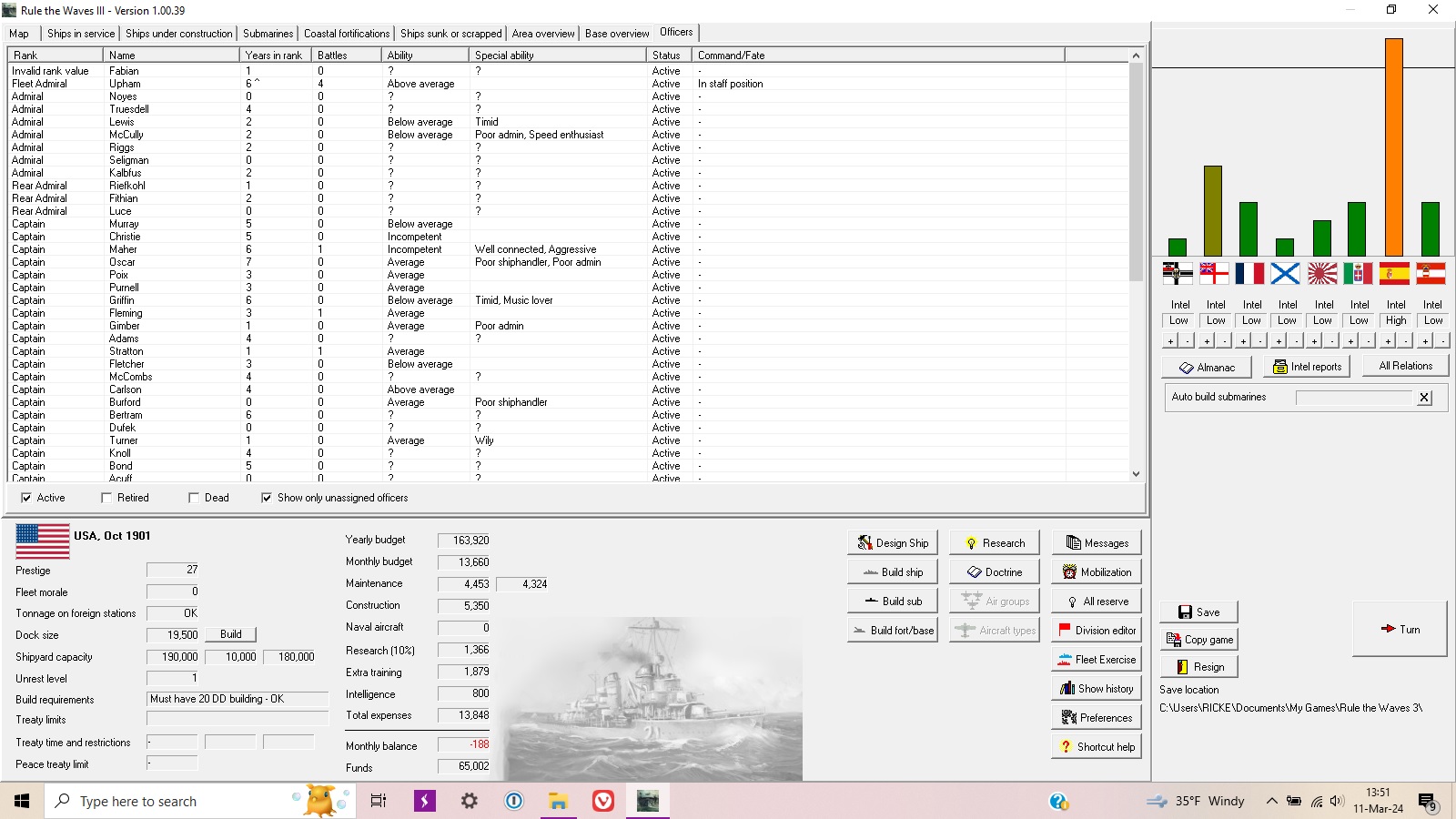The image size is (1456, 819).
Task: Click the Mobilization button
Action: pos(1097,572)
